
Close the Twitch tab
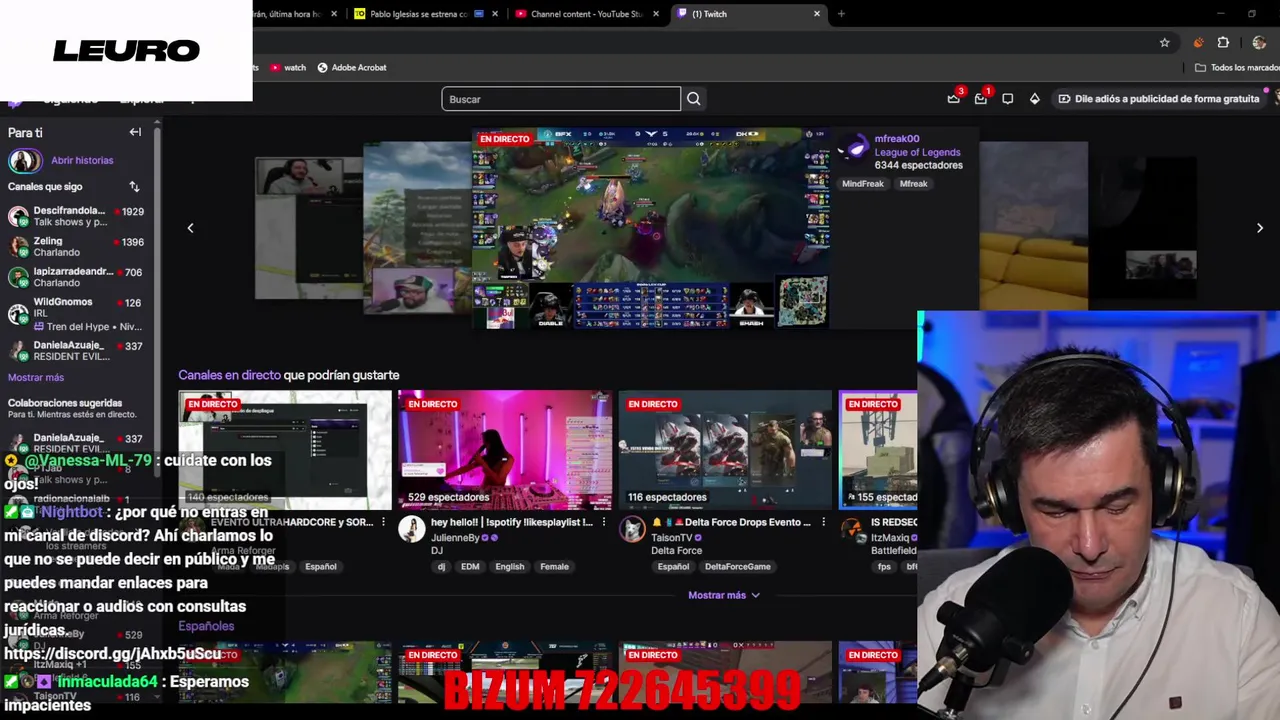coord(817,14)
